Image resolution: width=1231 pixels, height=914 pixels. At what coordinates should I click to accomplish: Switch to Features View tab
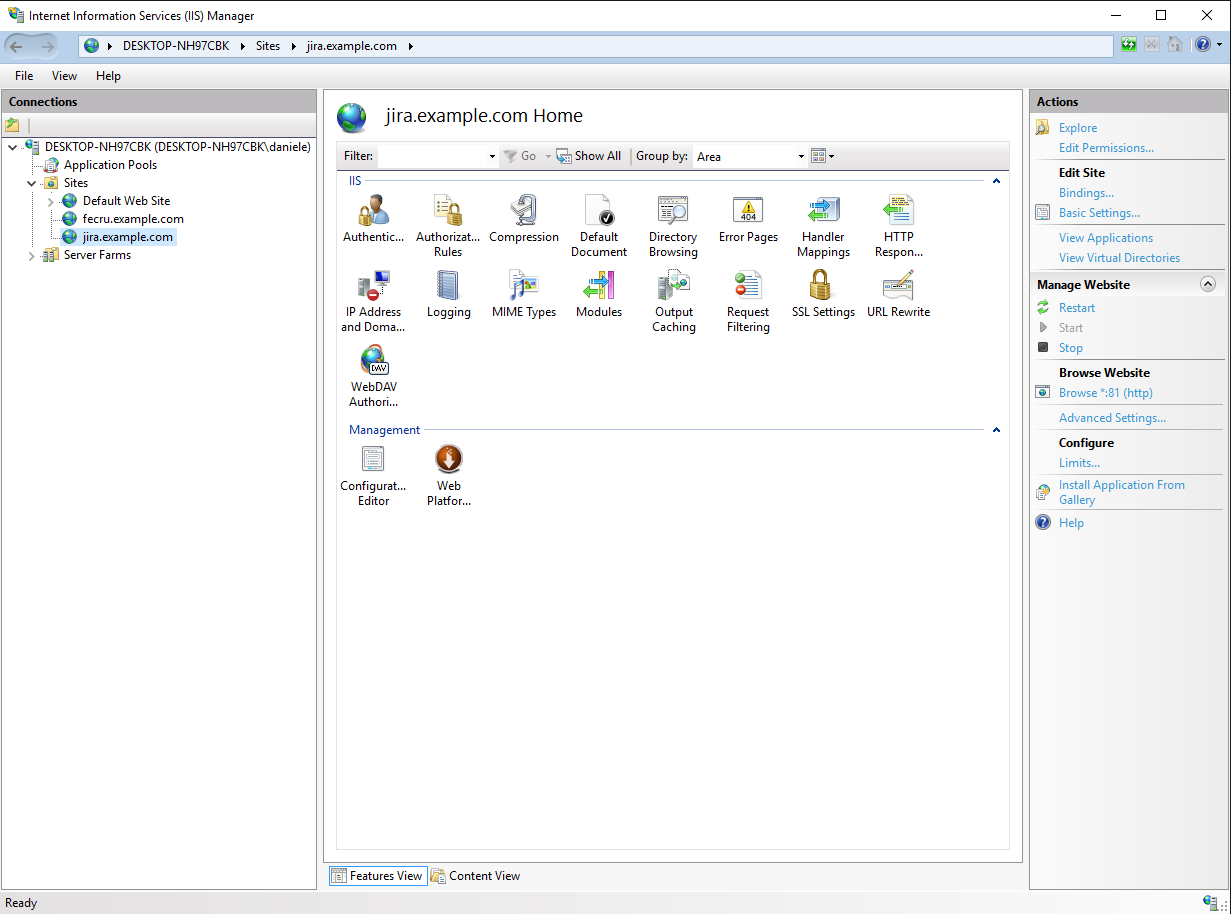point(377,876)
